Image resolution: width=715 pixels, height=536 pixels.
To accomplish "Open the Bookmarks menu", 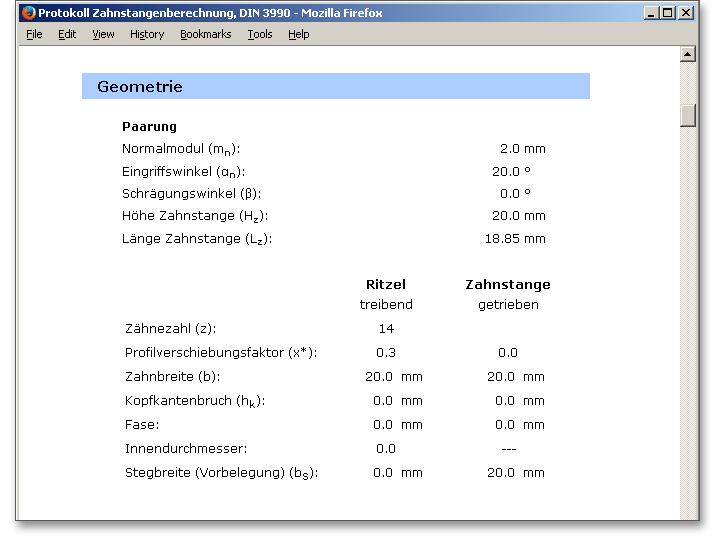I will (x=205, y=34).
